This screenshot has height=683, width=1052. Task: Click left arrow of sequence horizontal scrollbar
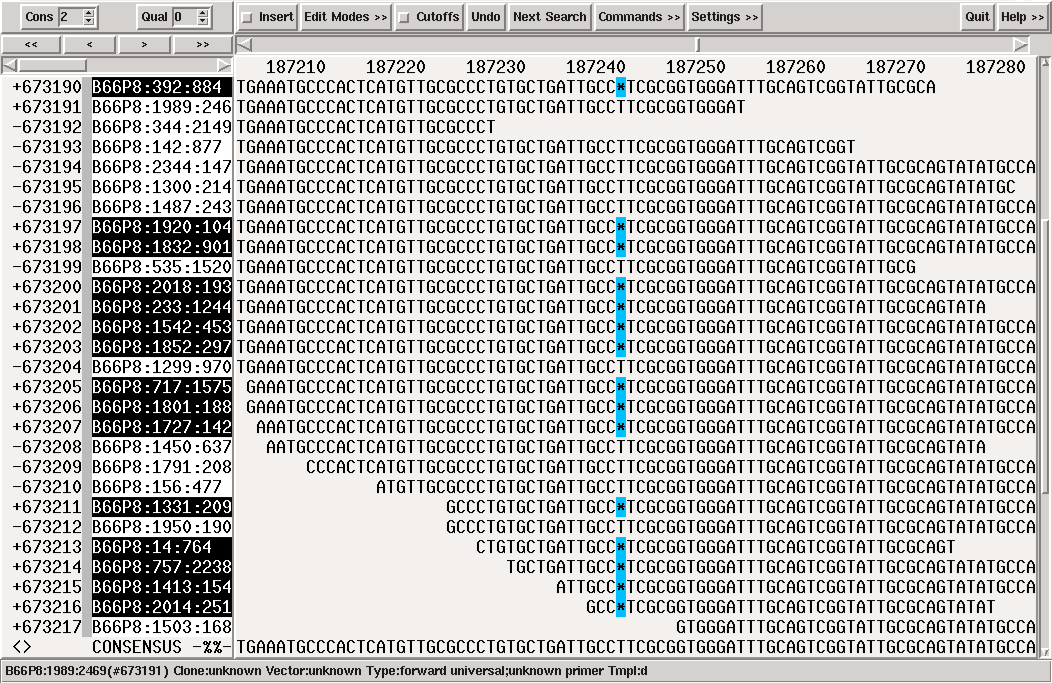(x=244, y=45)
